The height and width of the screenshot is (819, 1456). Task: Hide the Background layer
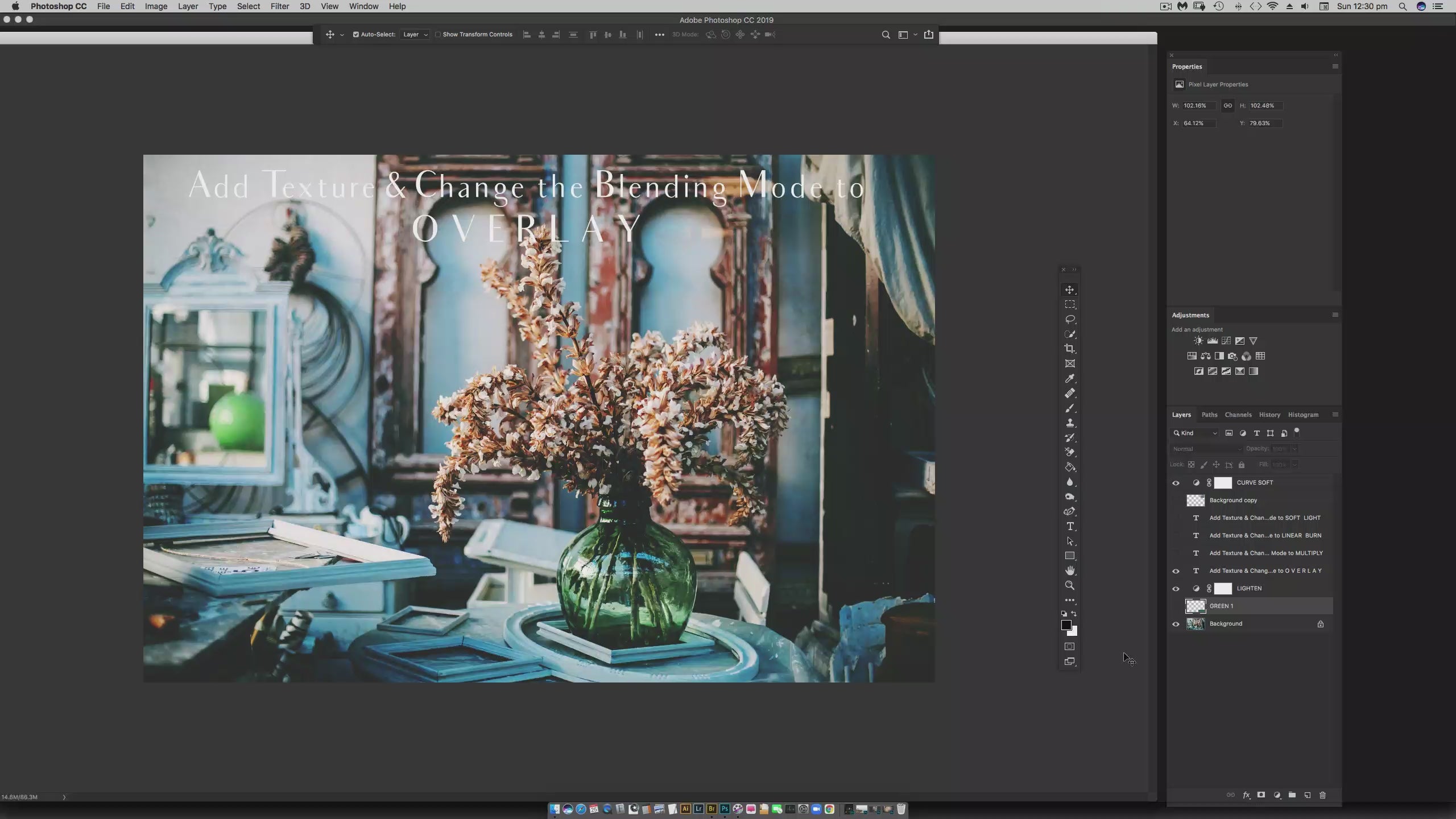[1176, 624]
